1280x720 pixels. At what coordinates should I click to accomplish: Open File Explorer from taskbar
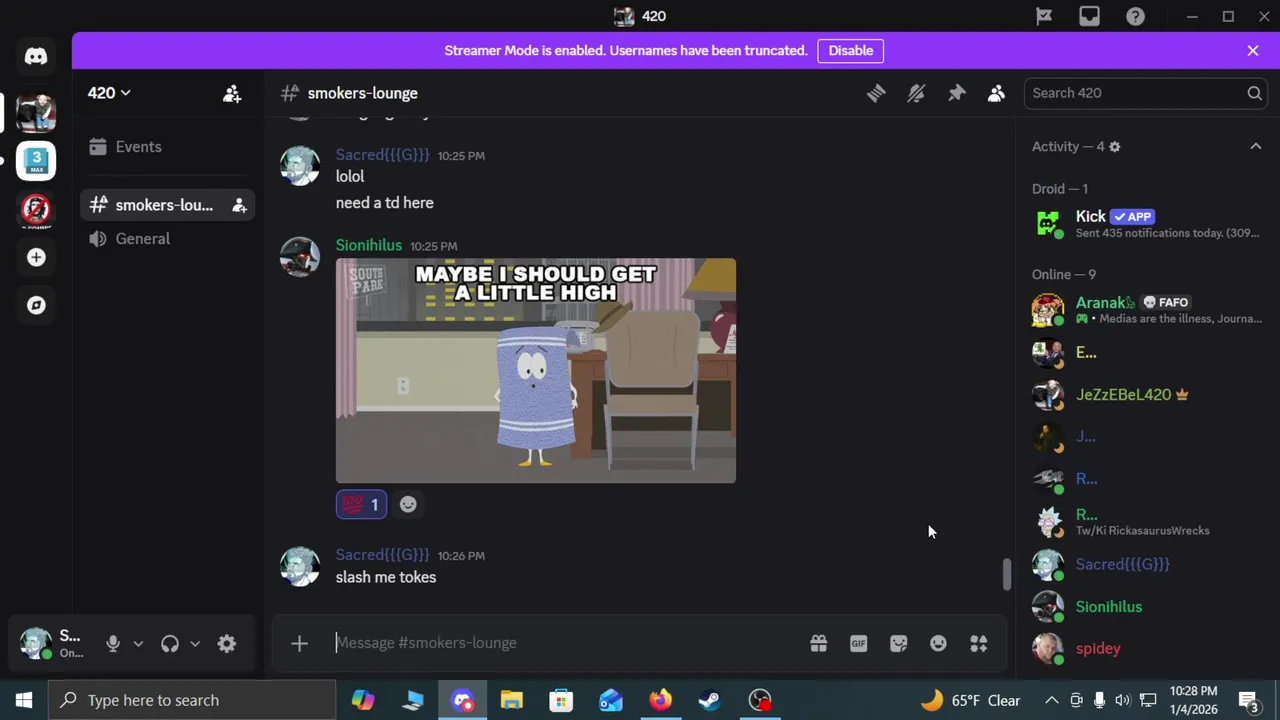pos(511,700)
